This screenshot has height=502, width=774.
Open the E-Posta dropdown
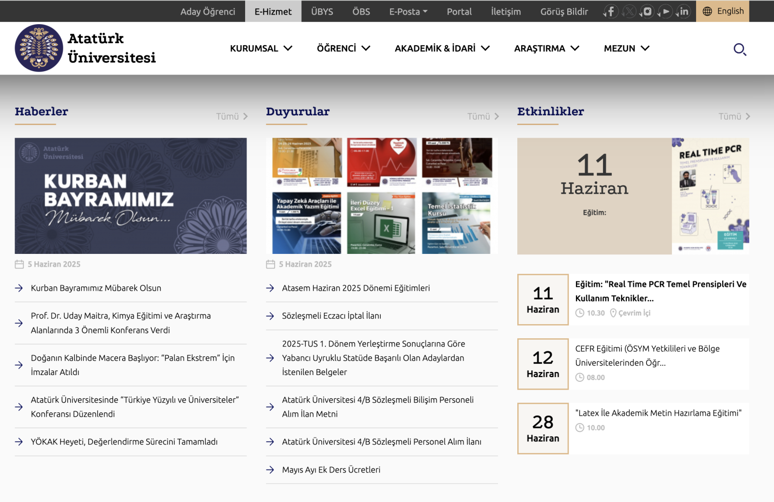408,11
